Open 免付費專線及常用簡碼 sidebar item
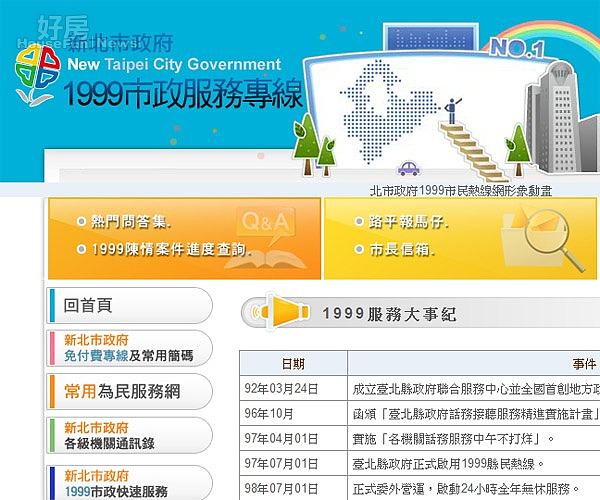The width and height of the screenshot is (600, 500). 129,348
